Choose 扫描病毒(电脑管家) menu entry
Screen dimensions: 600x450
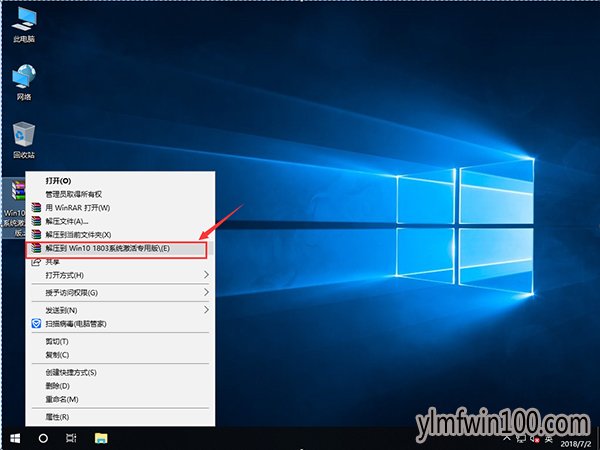(120, 324)
